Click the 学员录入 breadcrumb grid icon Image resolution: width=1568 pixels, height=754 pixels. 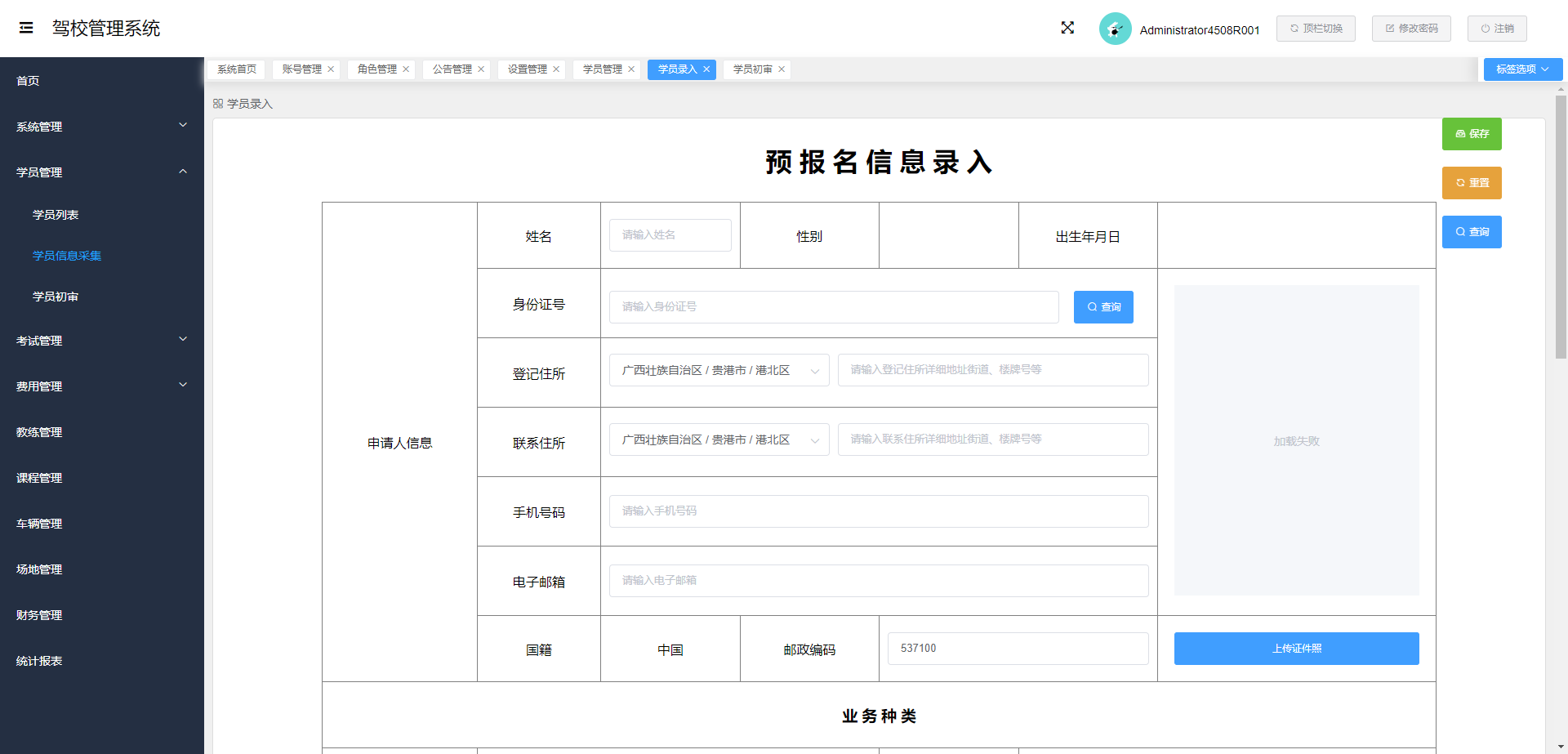point(218,104)
